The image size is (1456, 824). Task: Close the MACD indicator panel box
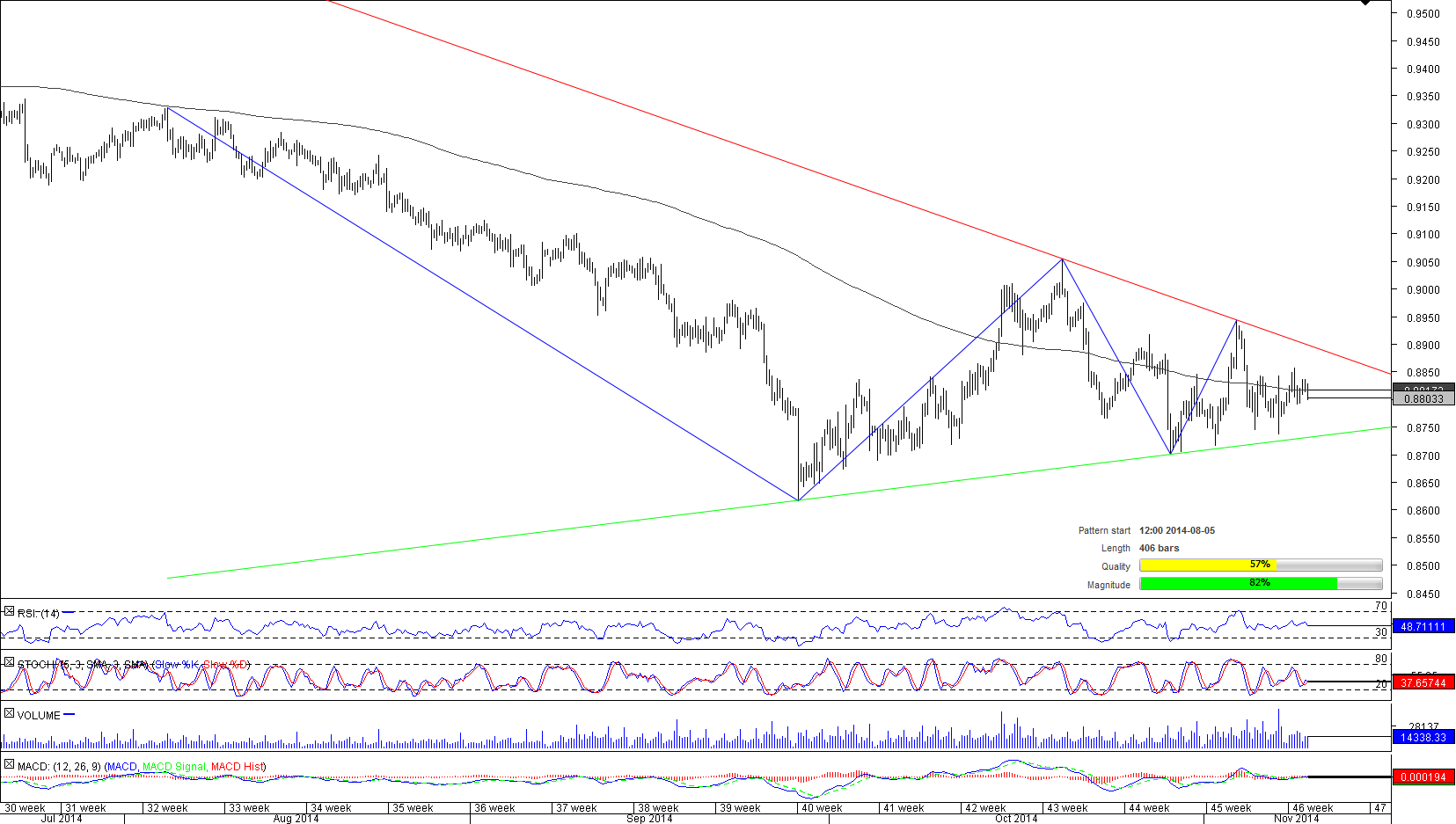click(x=9, y=764)
